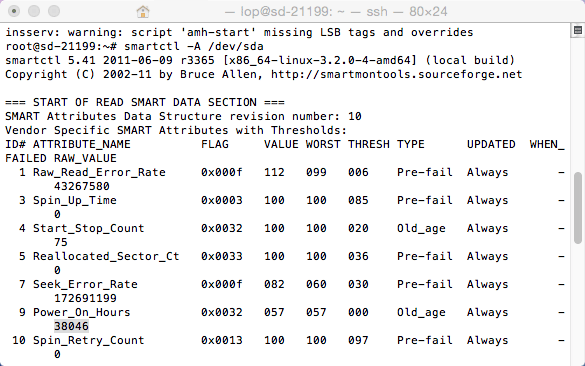Click the Reallocated_Sector_Ct attribute name
Screen dimensions: 585x366
pos(106,256)
